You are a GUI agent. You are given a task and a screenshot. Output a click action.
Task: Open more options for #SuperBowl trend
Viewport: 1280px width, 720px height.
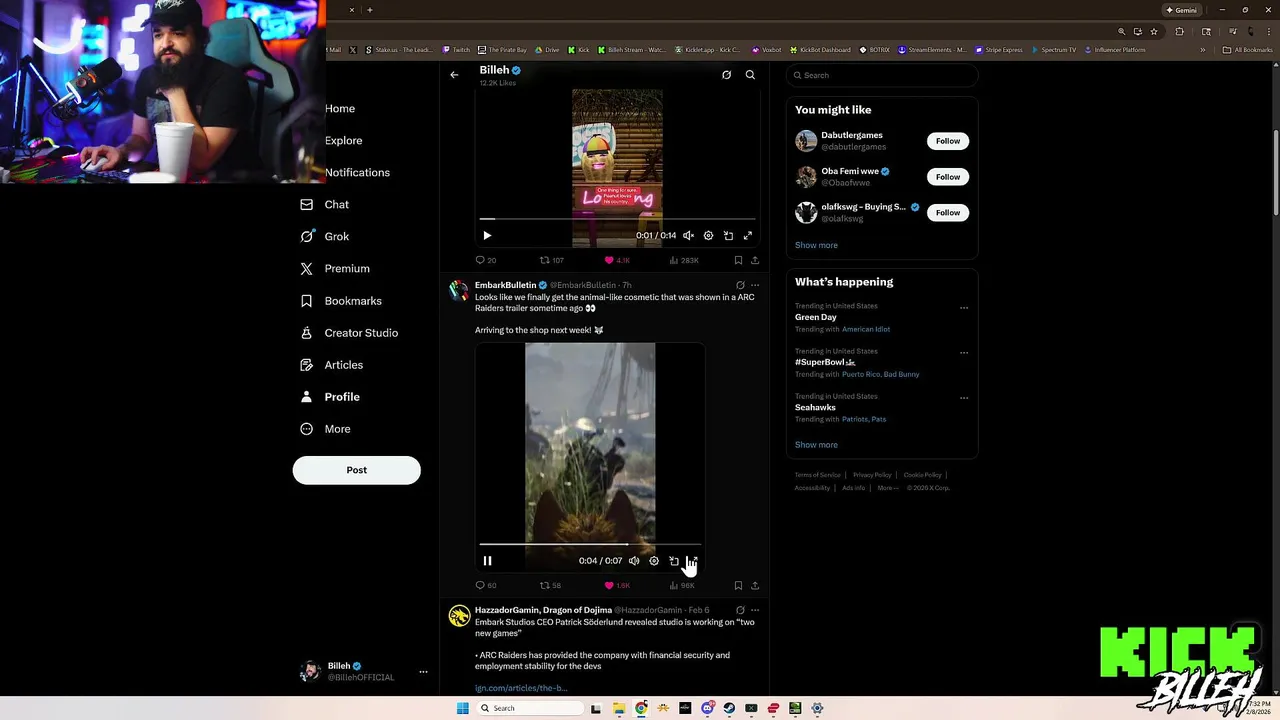tap(964, 353)
